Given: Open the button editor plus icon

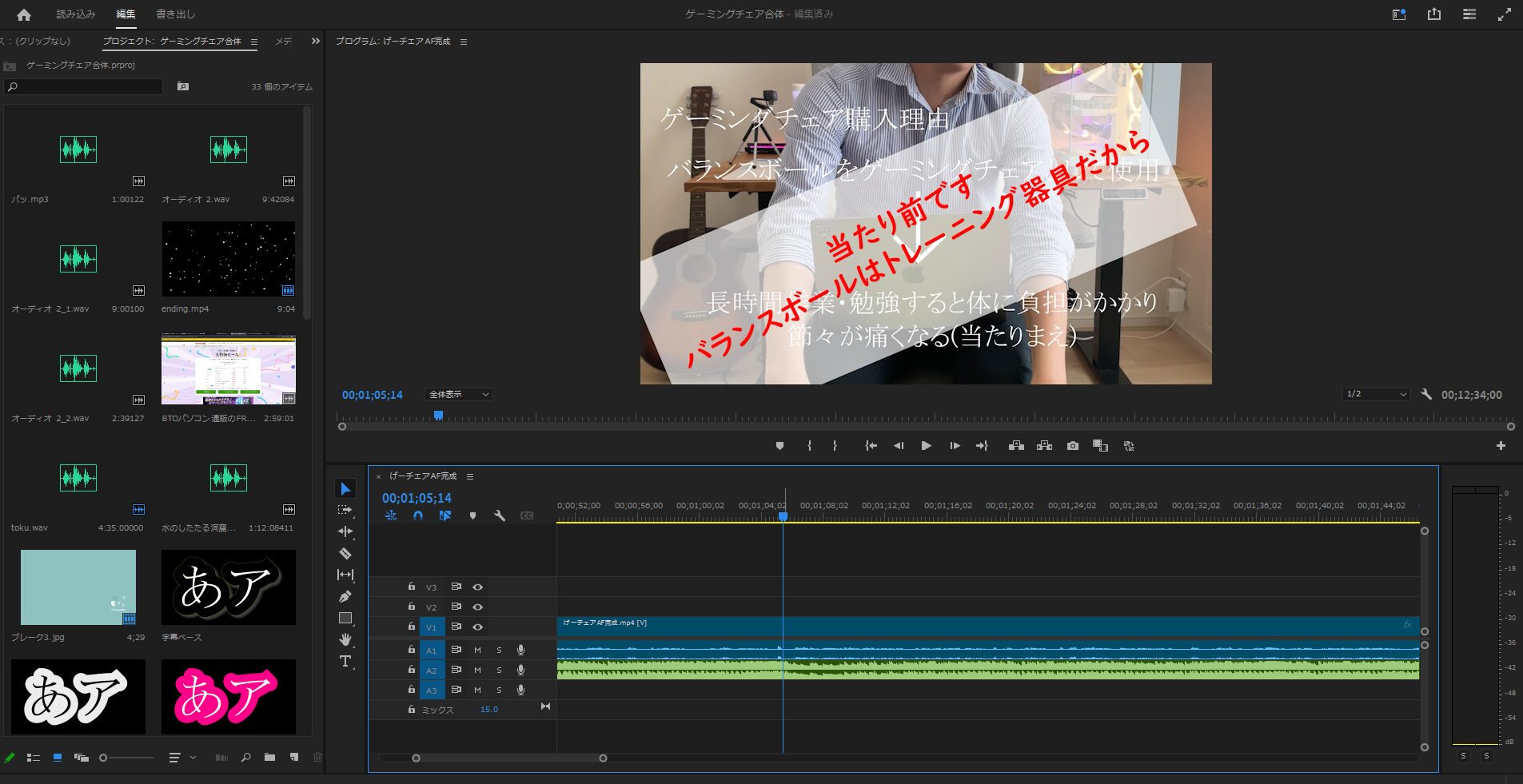Looking at the screenshot, I should tap(1501, 446).
